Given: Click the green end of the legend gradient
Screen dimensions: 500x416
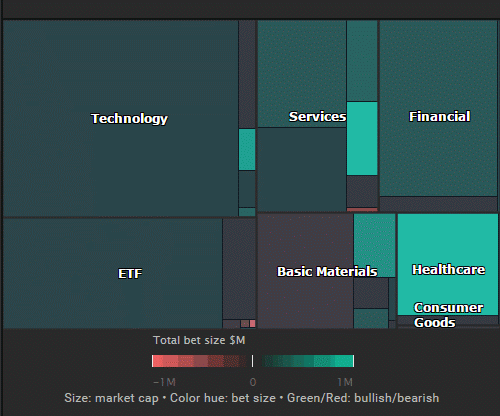Looking at the screenshot, I should tap(347, 361).
